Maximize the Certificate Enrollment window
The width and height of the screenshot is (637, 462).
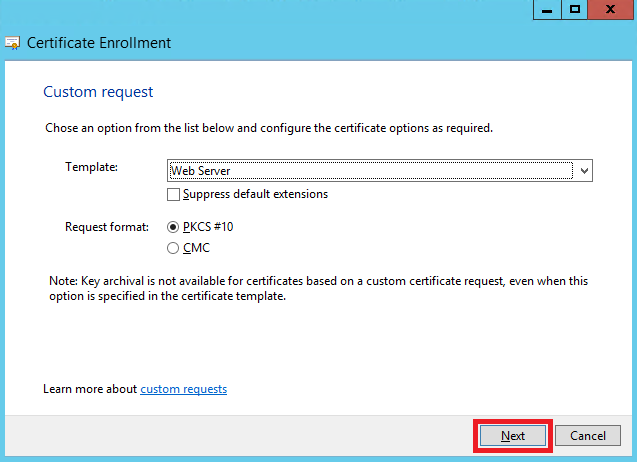pyautogui.click(x=574, y=10)
